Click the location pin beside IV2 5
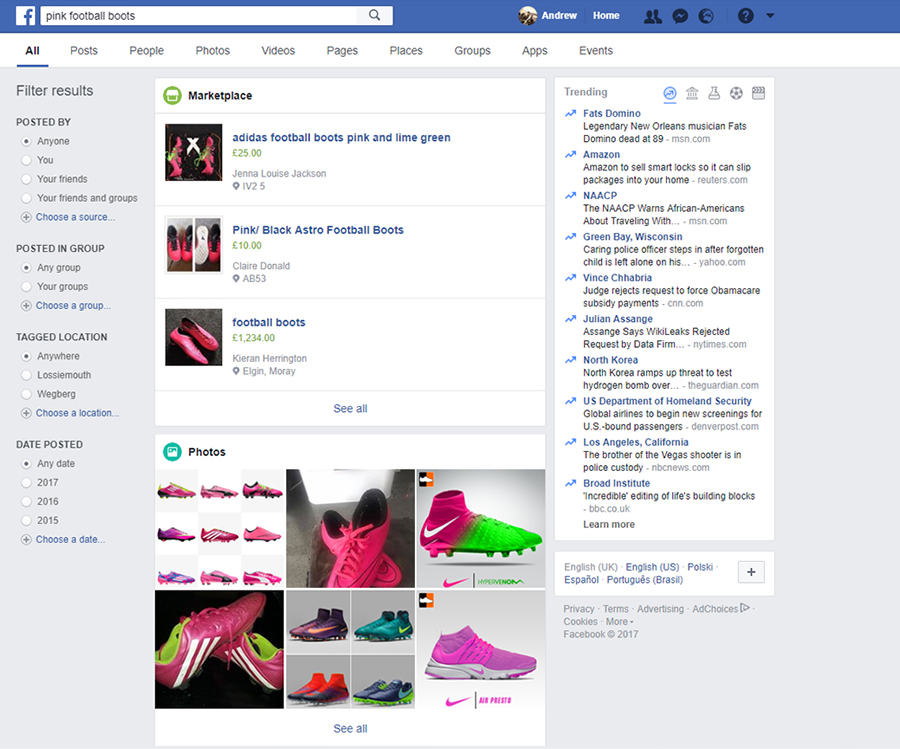 click(236, 187)
